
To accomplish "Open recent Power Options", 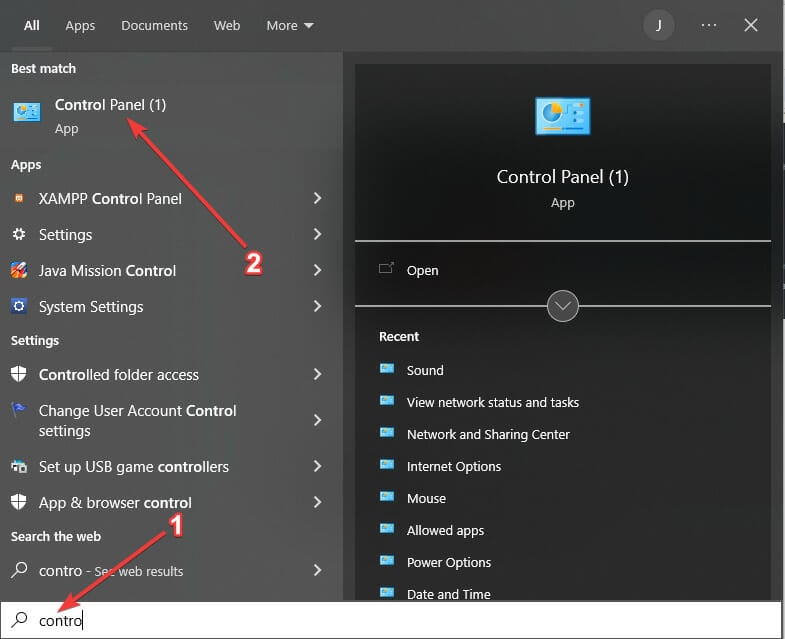I will tap(449, 563).
